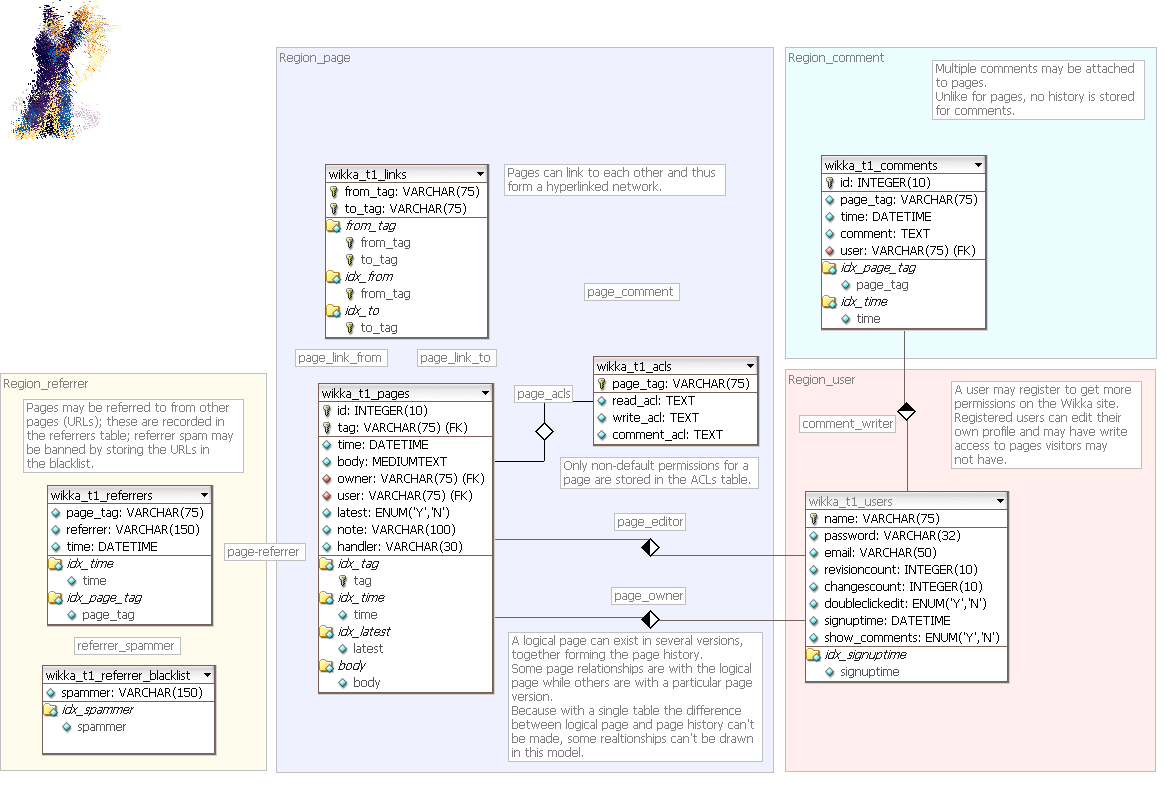Select the page_acls relationship diamond

click(x=544, y=431)
